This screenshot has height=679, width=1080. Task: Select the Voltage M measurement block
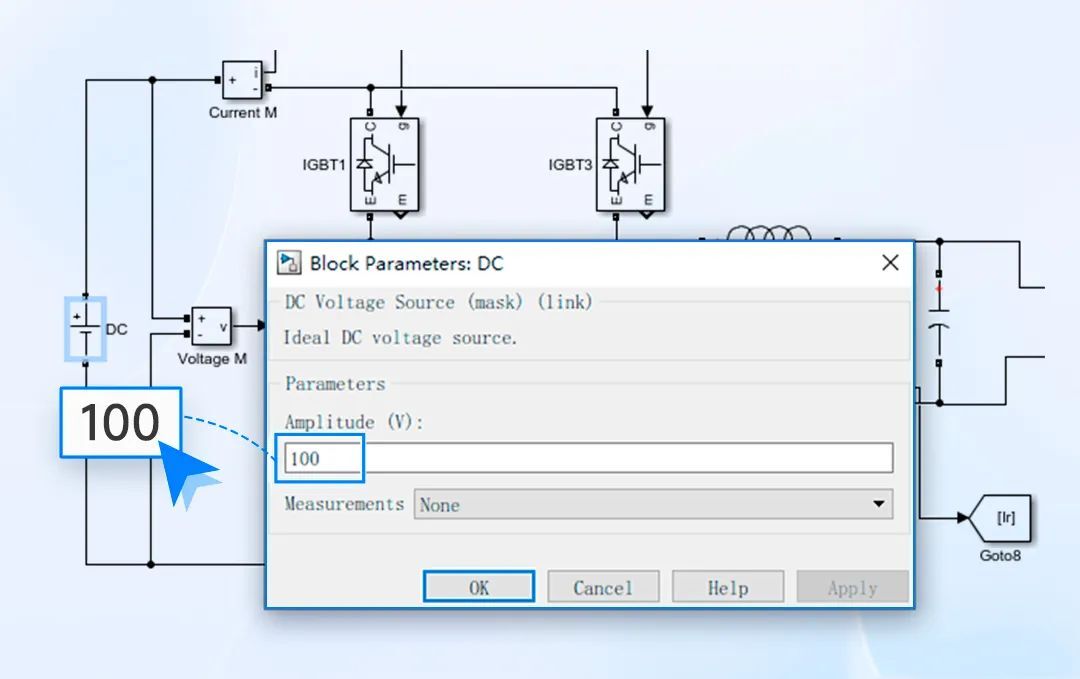(x=211, y=326)
